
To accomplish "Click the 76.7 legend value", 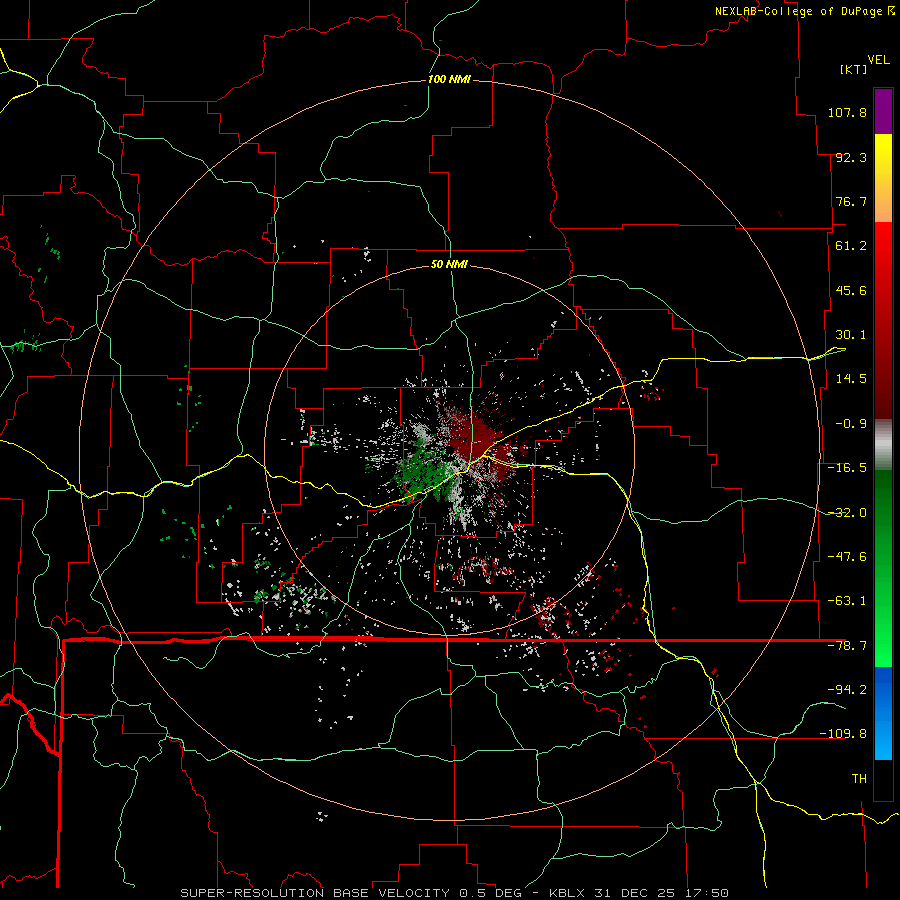I will coord(851,201).
